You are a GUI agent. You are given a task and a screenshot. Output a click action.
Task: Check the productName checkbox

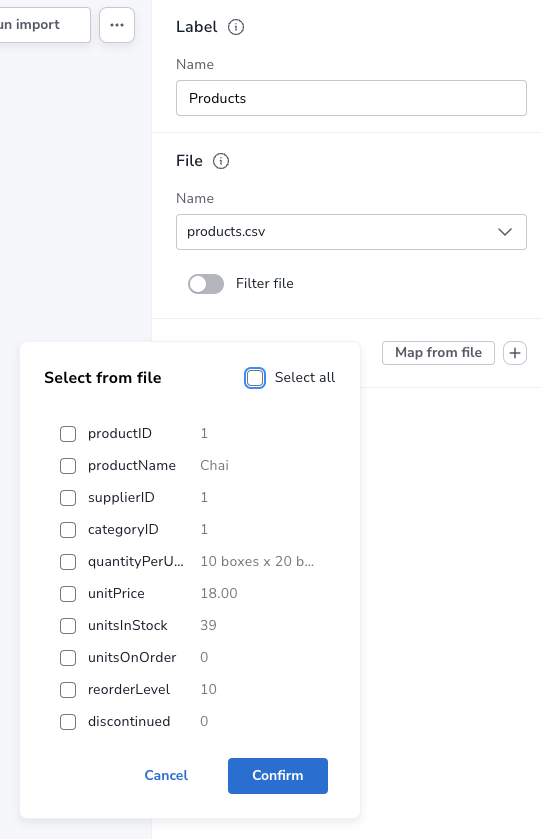click(68, 466)
